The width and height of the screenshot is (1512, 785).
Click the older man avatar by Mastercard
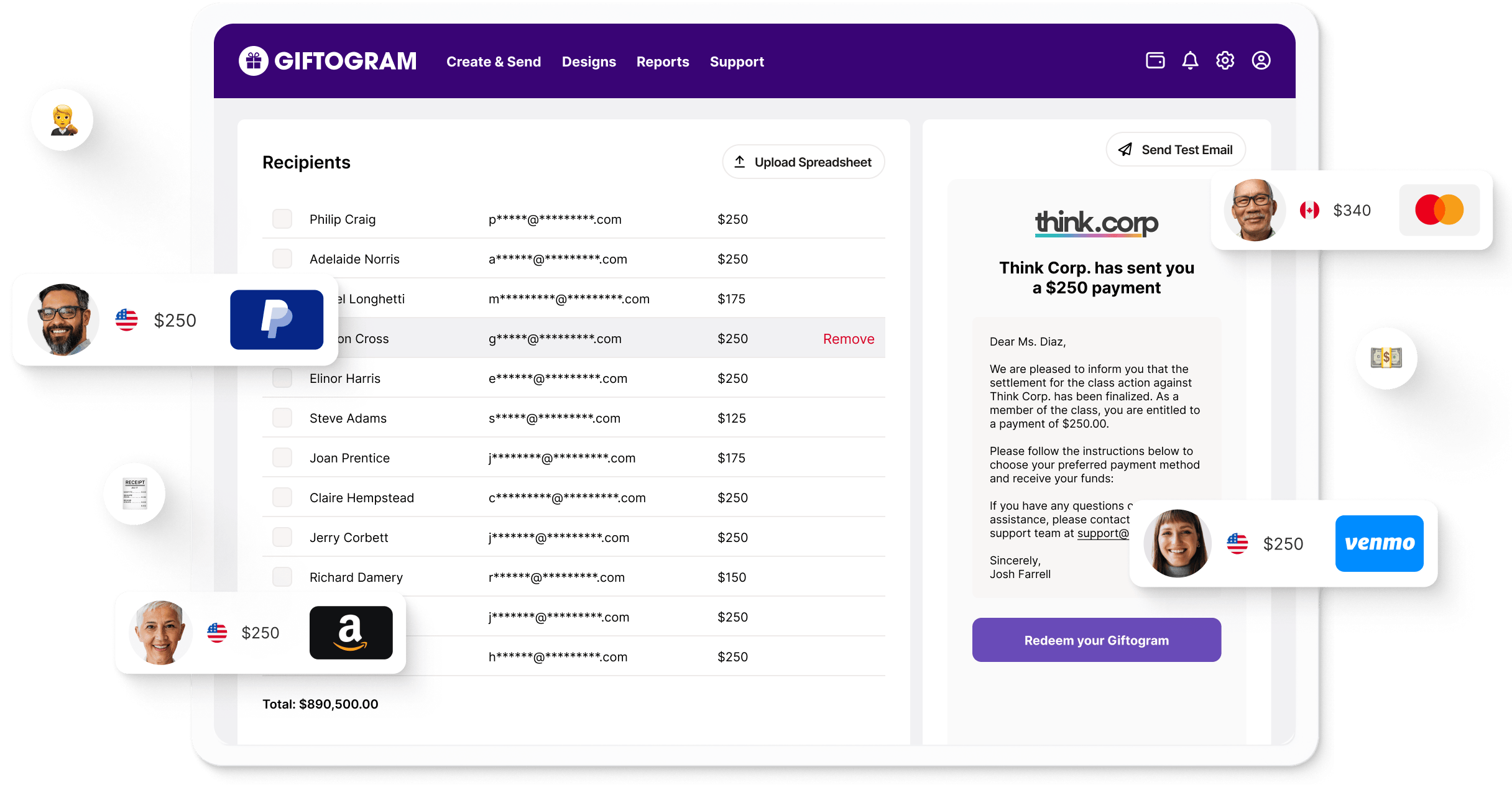tap(1255, 210)
